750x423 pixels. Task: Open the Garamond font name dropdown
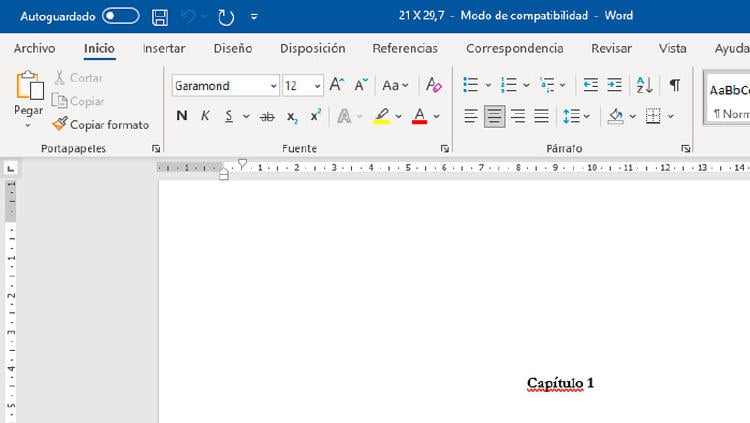tap(274, 87)
